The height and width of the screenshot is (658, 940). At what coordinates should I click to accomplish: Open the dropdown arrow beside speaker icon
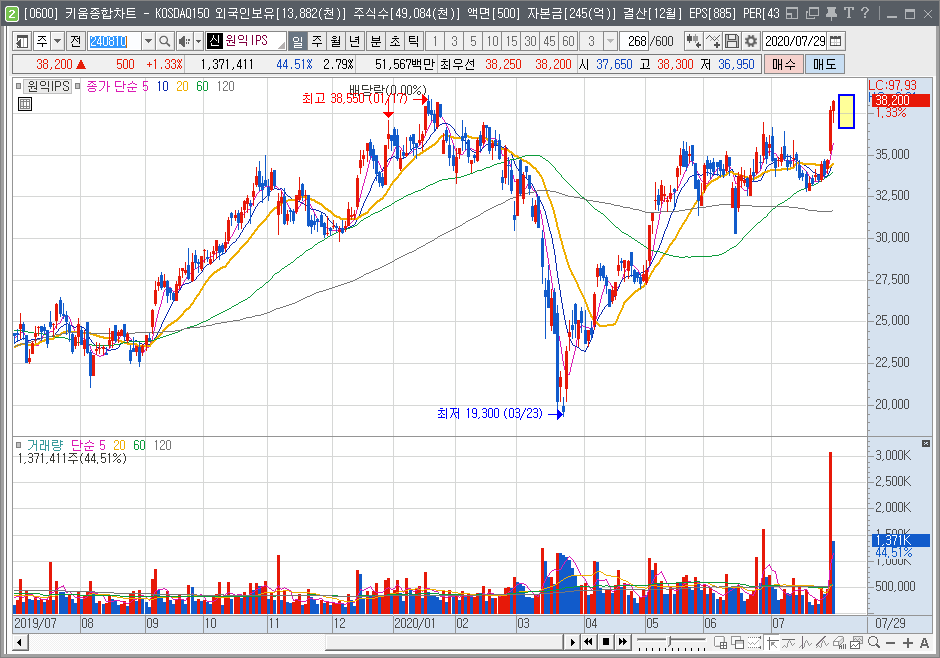[198, 41]
